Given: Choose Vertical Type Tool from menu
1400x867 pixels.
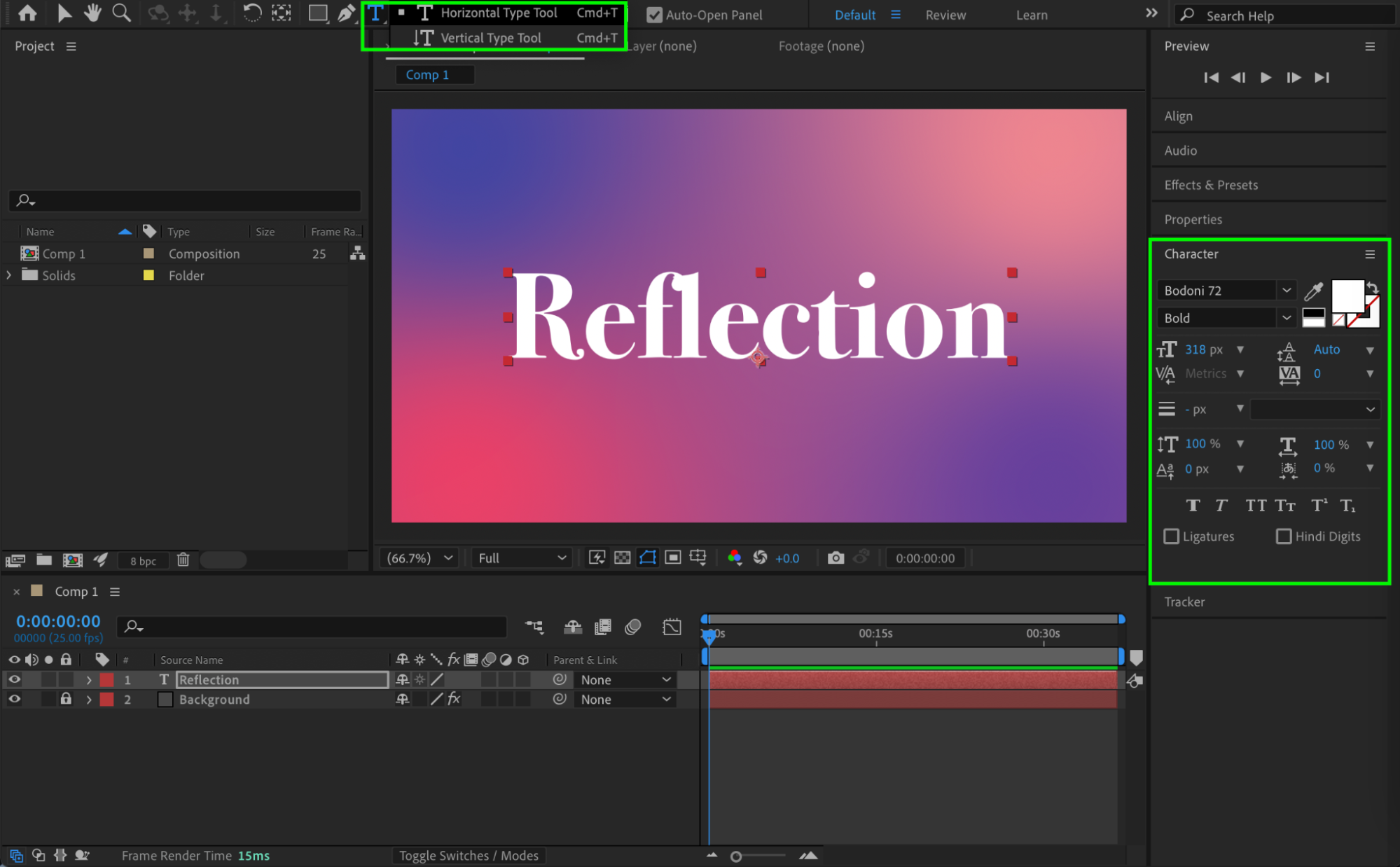Looking at the screenshot, I should pos(490,38).
